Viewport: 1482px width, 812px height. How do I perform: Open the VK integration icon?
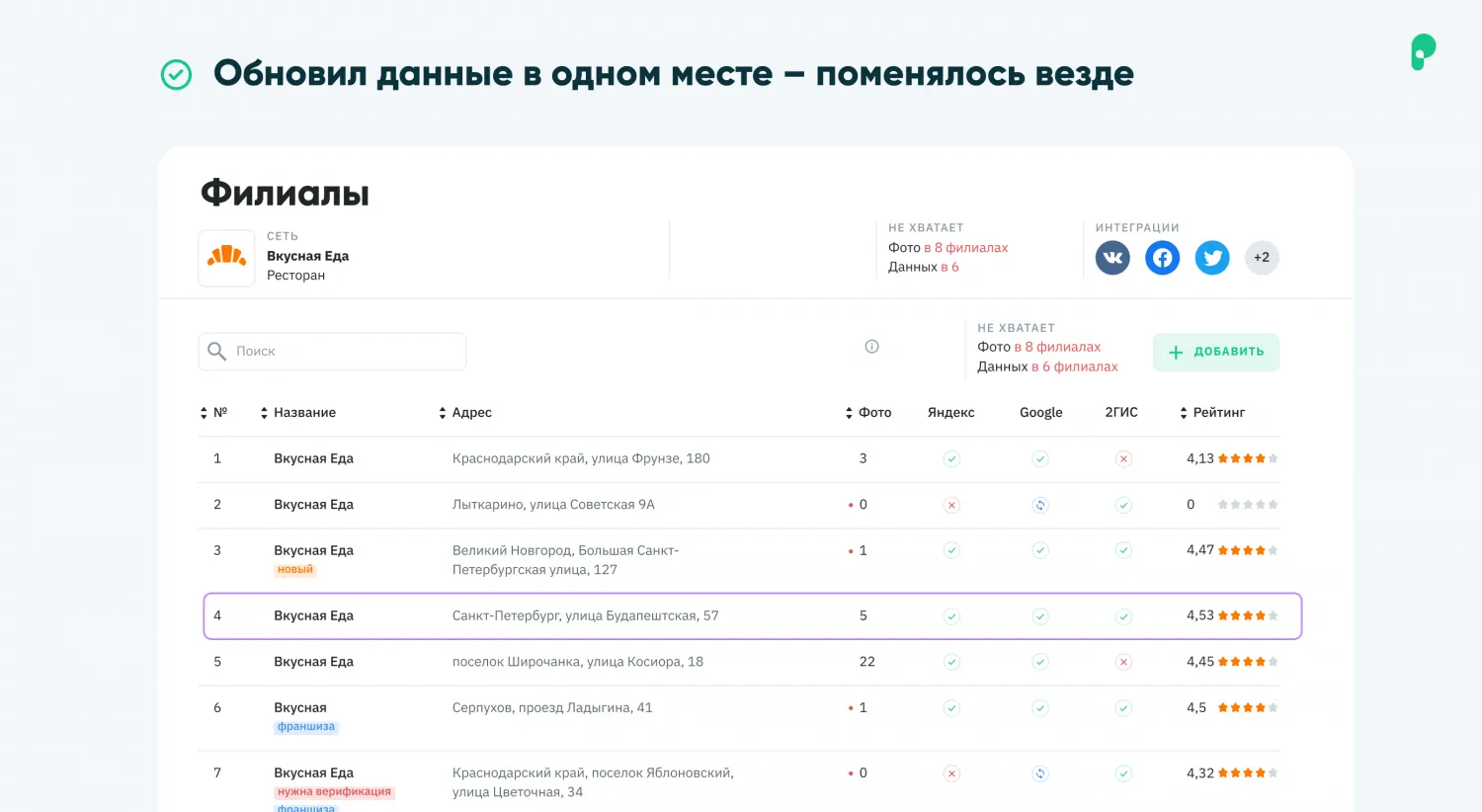(x=1112, y=258)
